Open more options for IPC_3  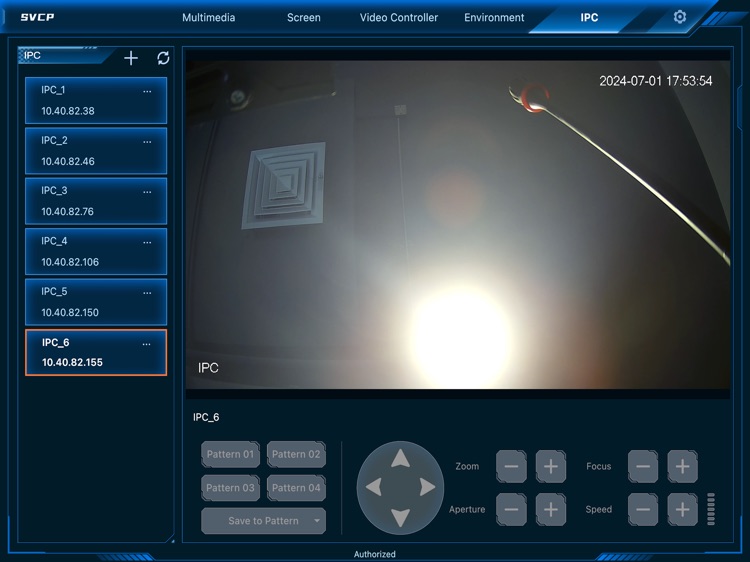(147, 192)
